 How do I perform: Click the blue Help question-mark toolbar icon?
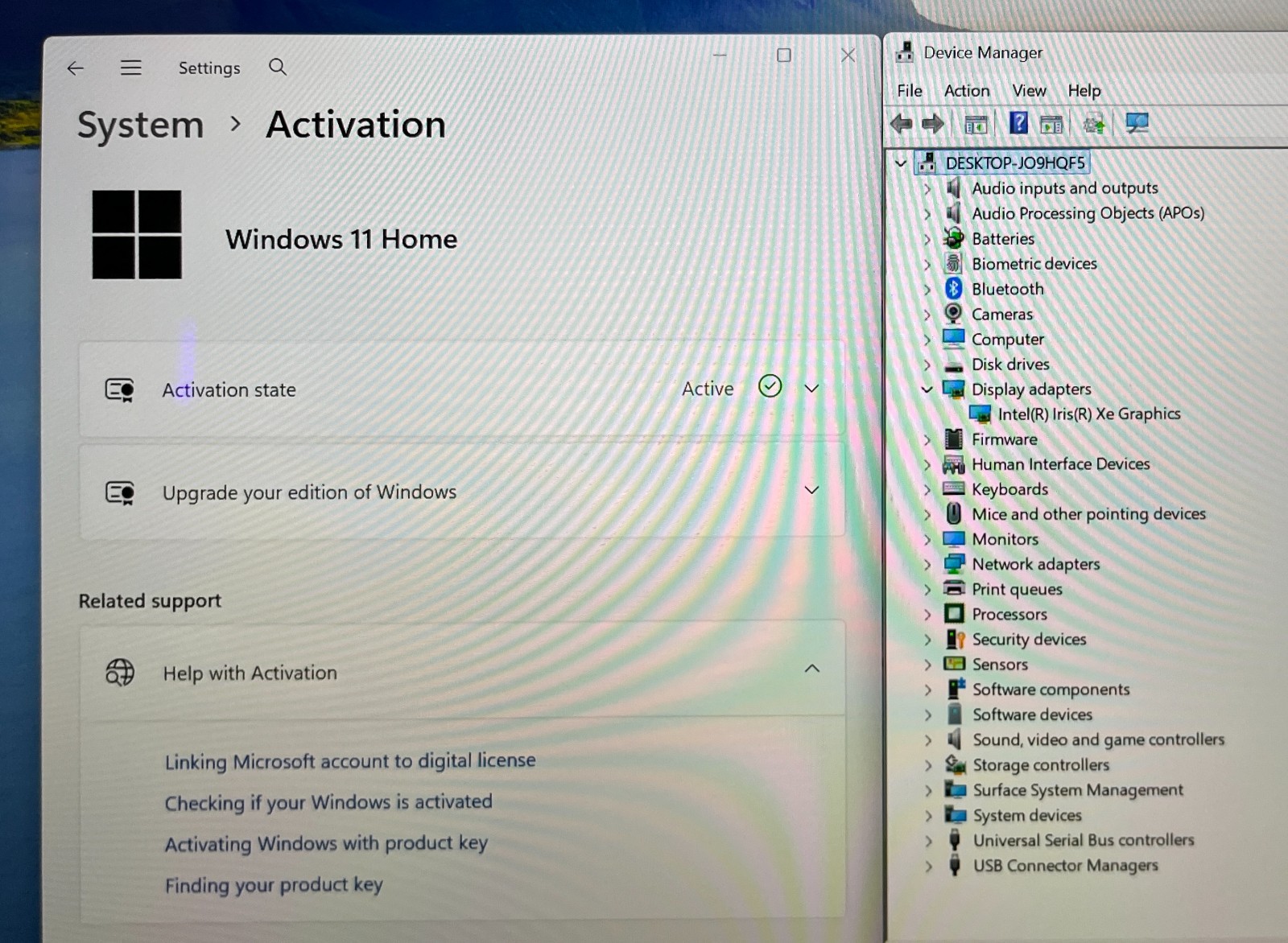point(1018,122)
